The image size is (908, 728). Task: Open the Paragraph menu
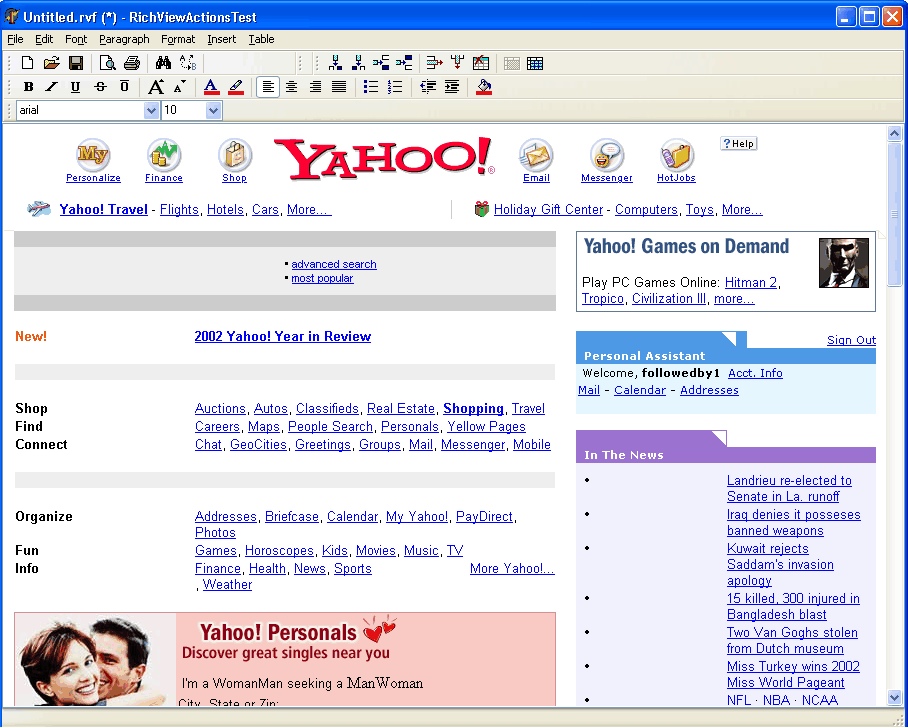(x=124, y=39)
